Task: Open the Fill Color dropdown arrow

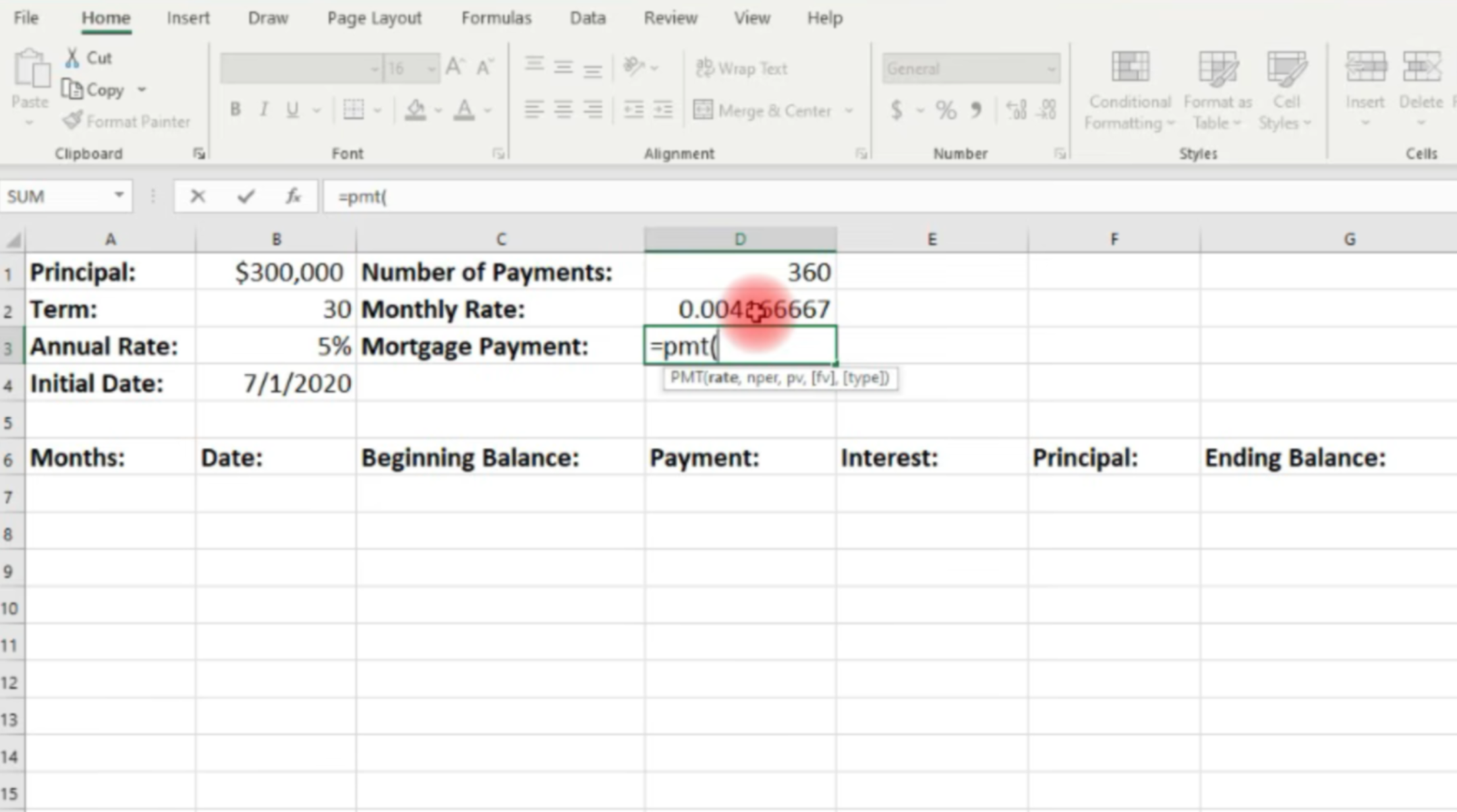Action: (x=438, y=110)
